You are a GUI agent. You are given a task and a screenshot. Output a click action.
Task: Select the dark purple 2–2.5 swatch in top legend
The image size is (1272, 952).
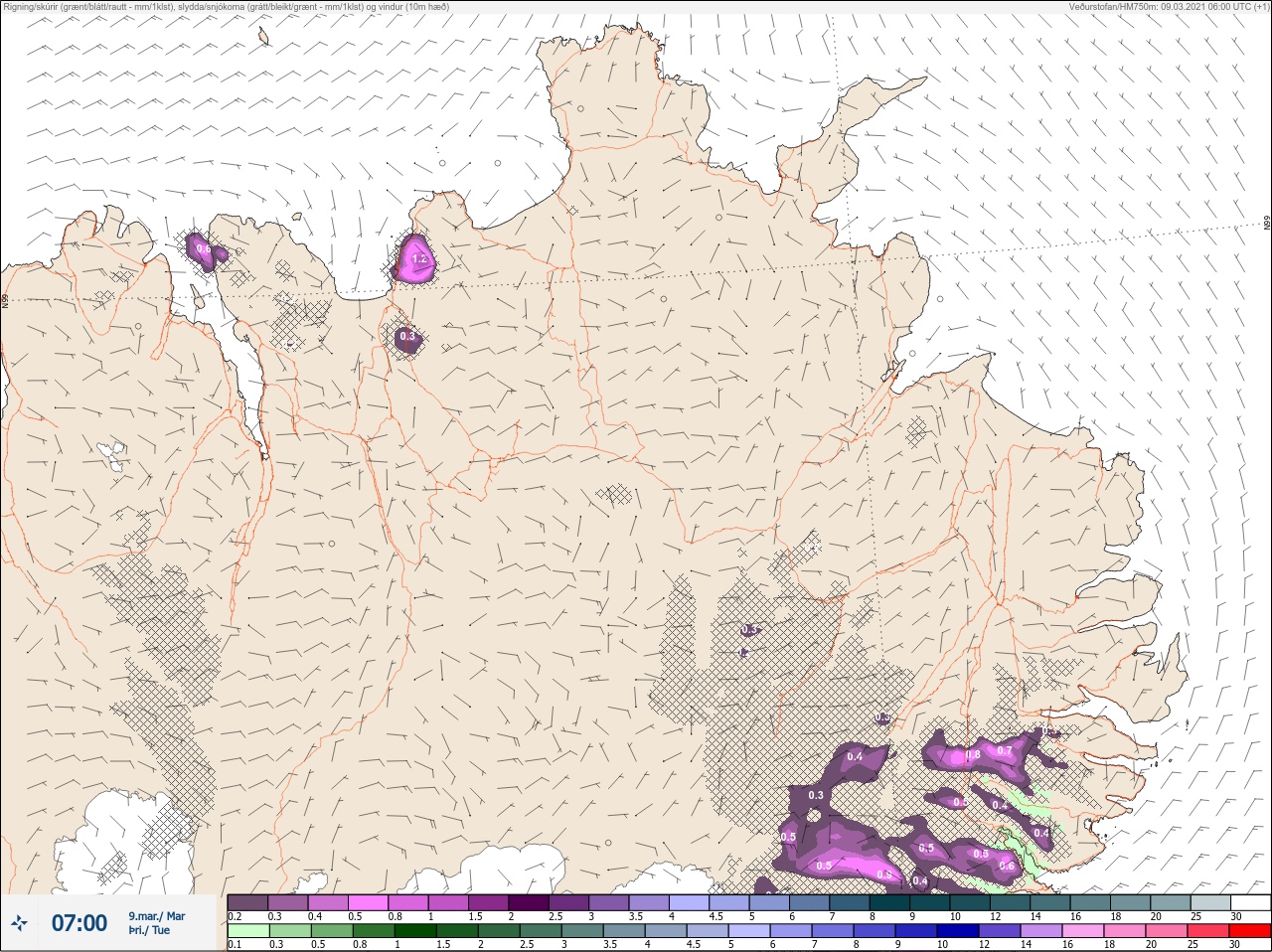[529, 902]
